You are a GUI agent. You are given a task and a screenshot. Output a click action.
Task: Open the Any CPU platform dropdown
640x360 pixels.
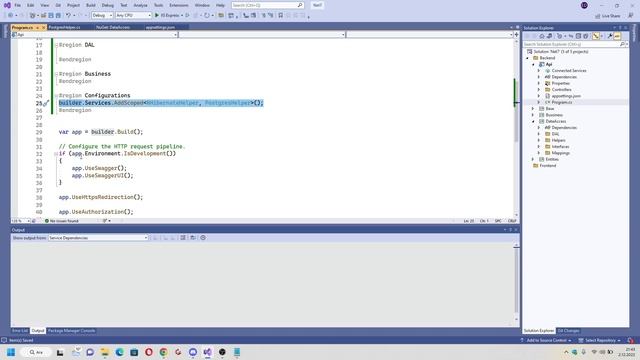(x=133, y=15)
